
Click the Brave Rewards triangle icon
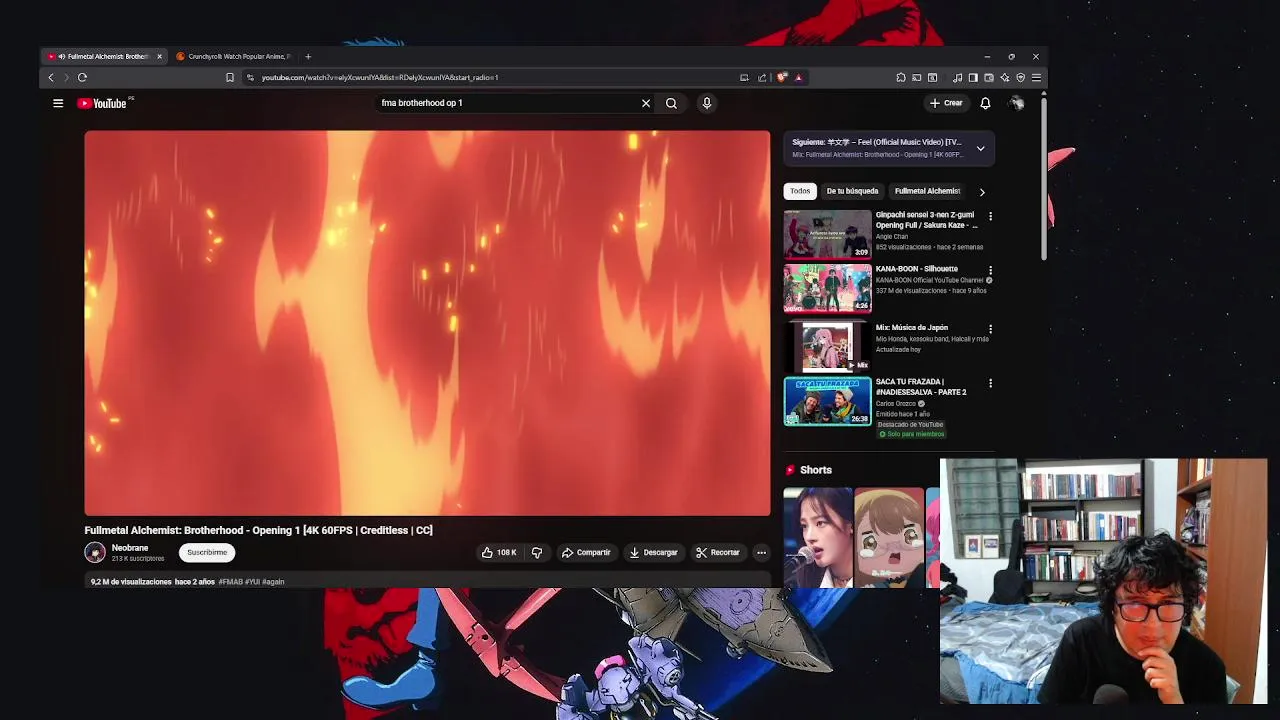tap(798, 77)
